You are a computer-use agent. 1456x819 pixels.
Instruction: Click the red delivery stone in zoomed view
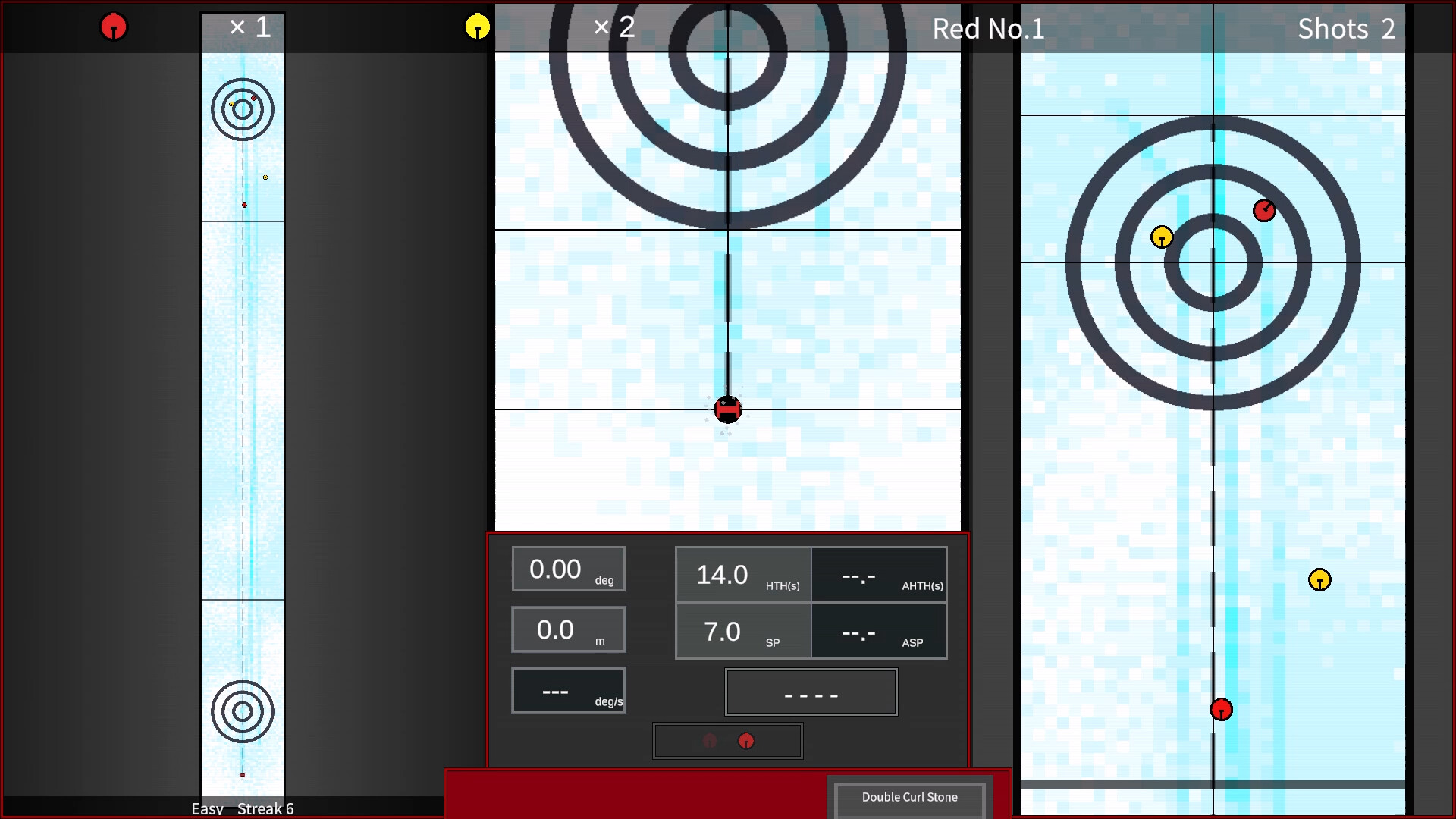point(727,409)
